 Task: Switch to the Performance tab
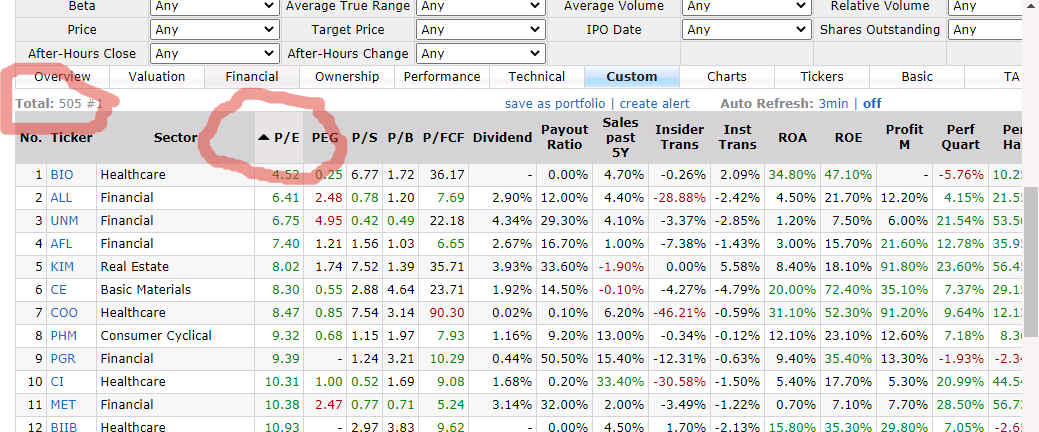tap(442, 77)
